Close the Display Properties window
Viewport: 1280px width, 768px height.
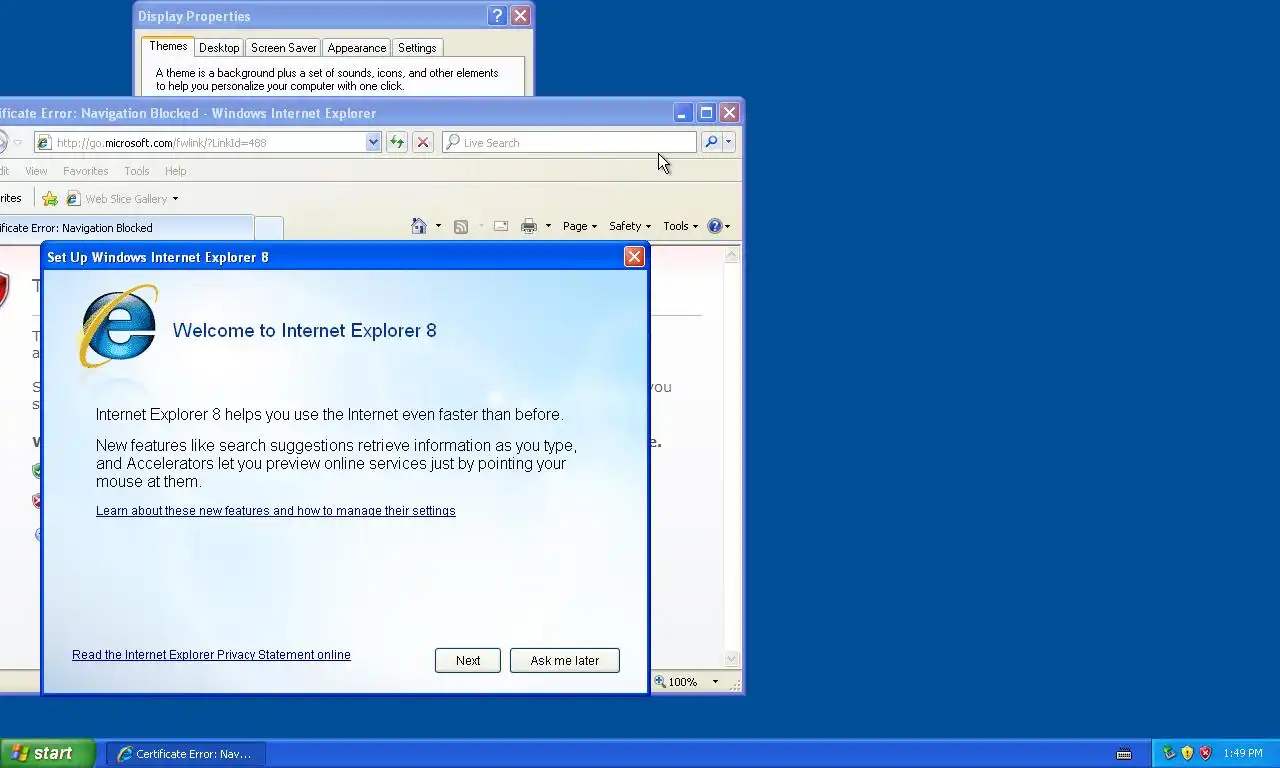tap(520, 16)
